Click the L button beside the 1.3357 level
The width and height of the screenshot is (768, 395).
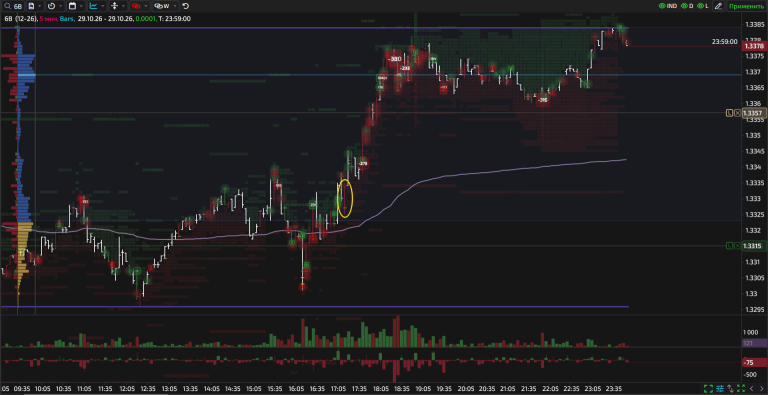pos(729,113)
